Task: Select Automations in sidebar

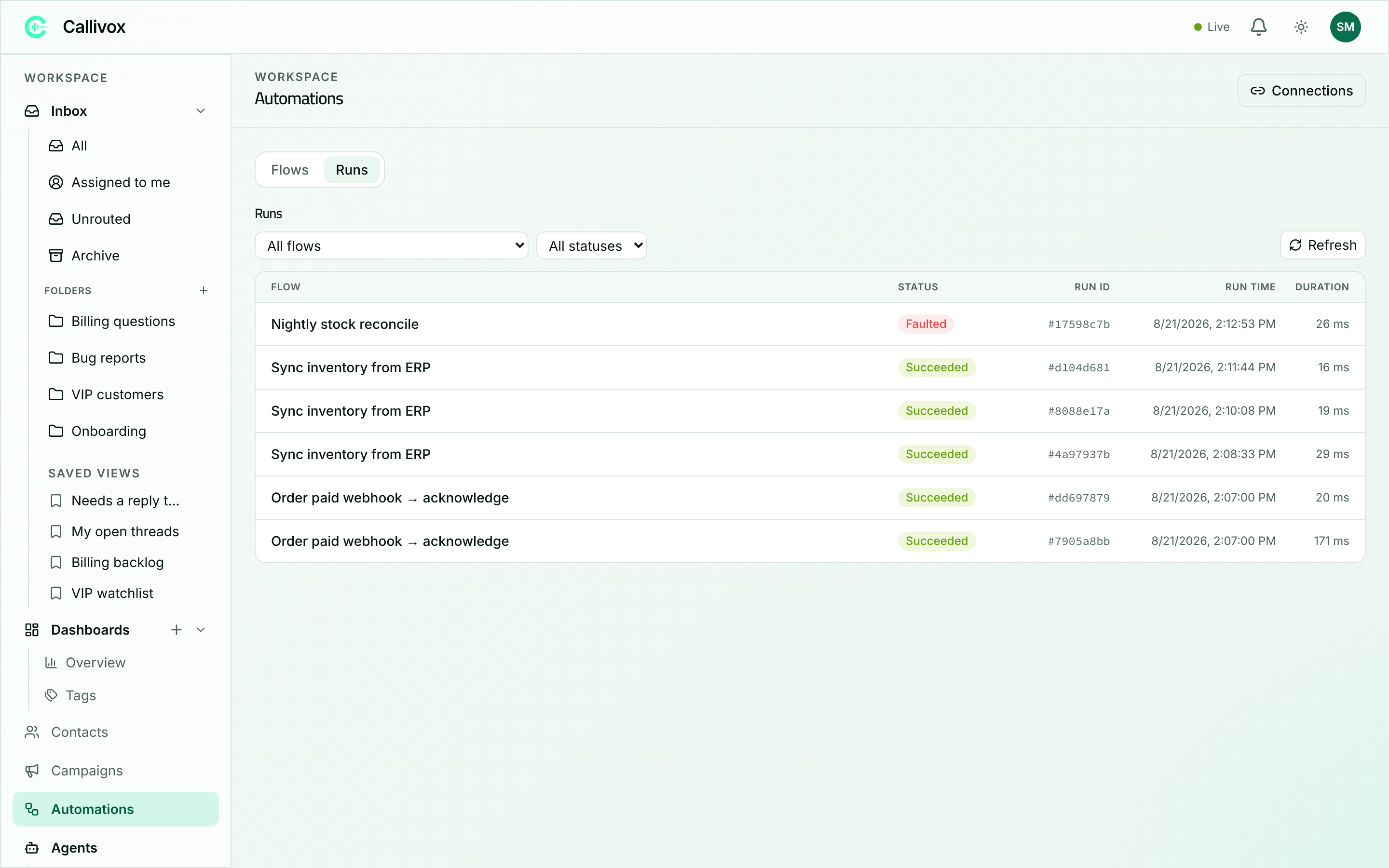Action: pyautogui.click(x=115, y=810)
